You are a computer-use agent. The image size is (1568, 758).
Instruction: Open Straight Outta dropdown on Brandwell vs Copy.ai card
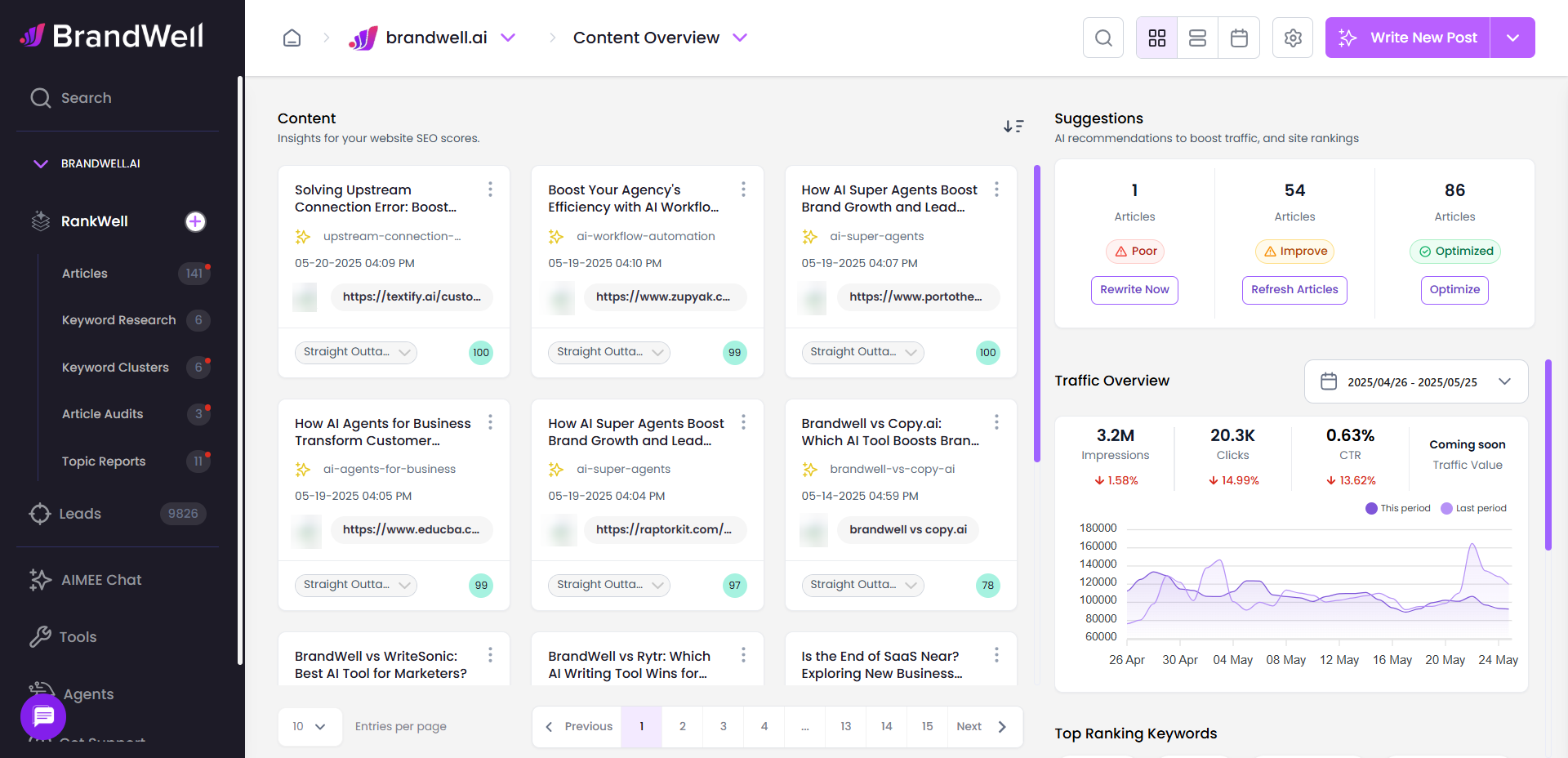coord(862,585)
